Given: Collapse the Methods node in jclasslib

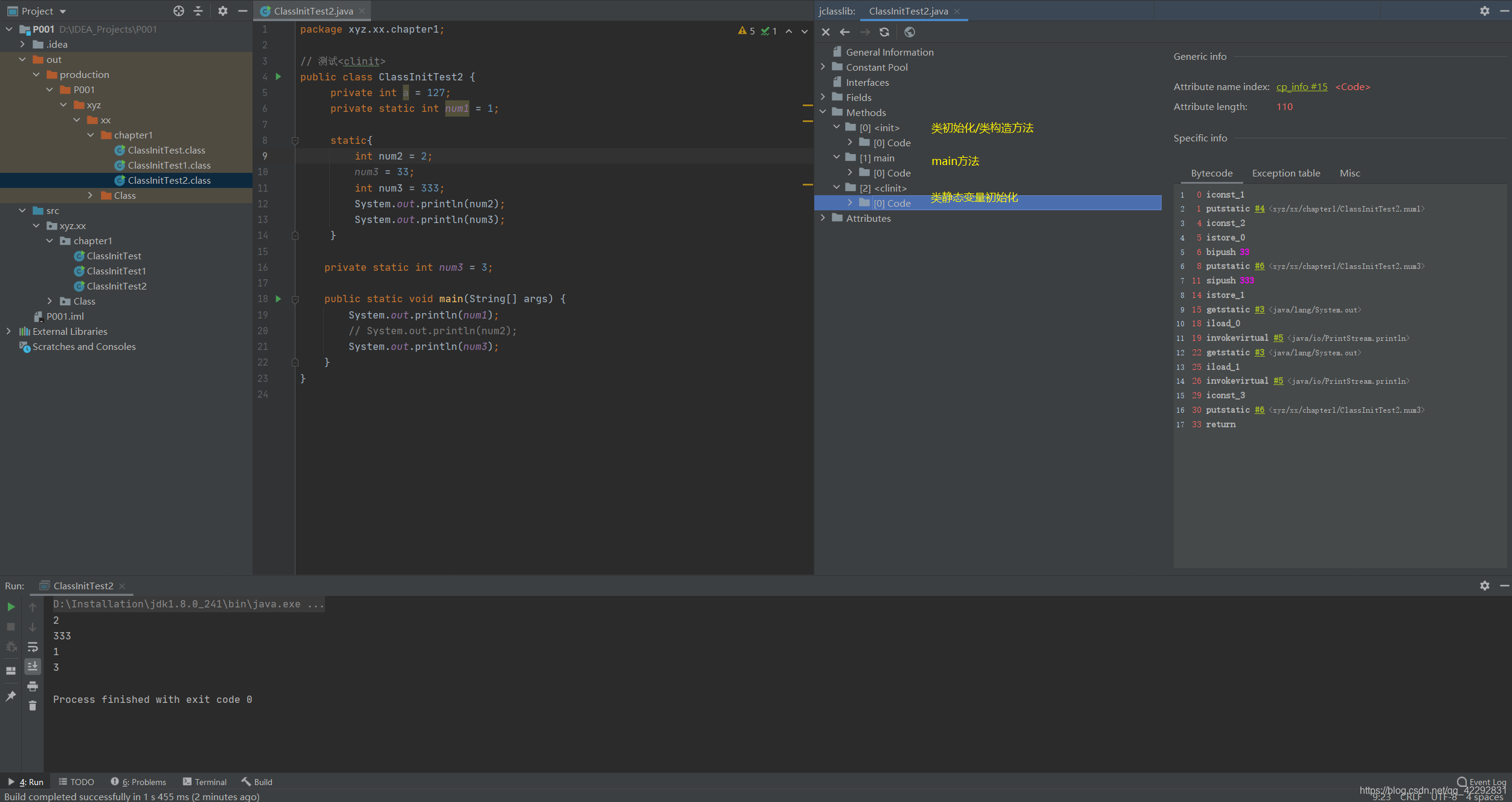Looking at the screenshot, I should point(823,112).
